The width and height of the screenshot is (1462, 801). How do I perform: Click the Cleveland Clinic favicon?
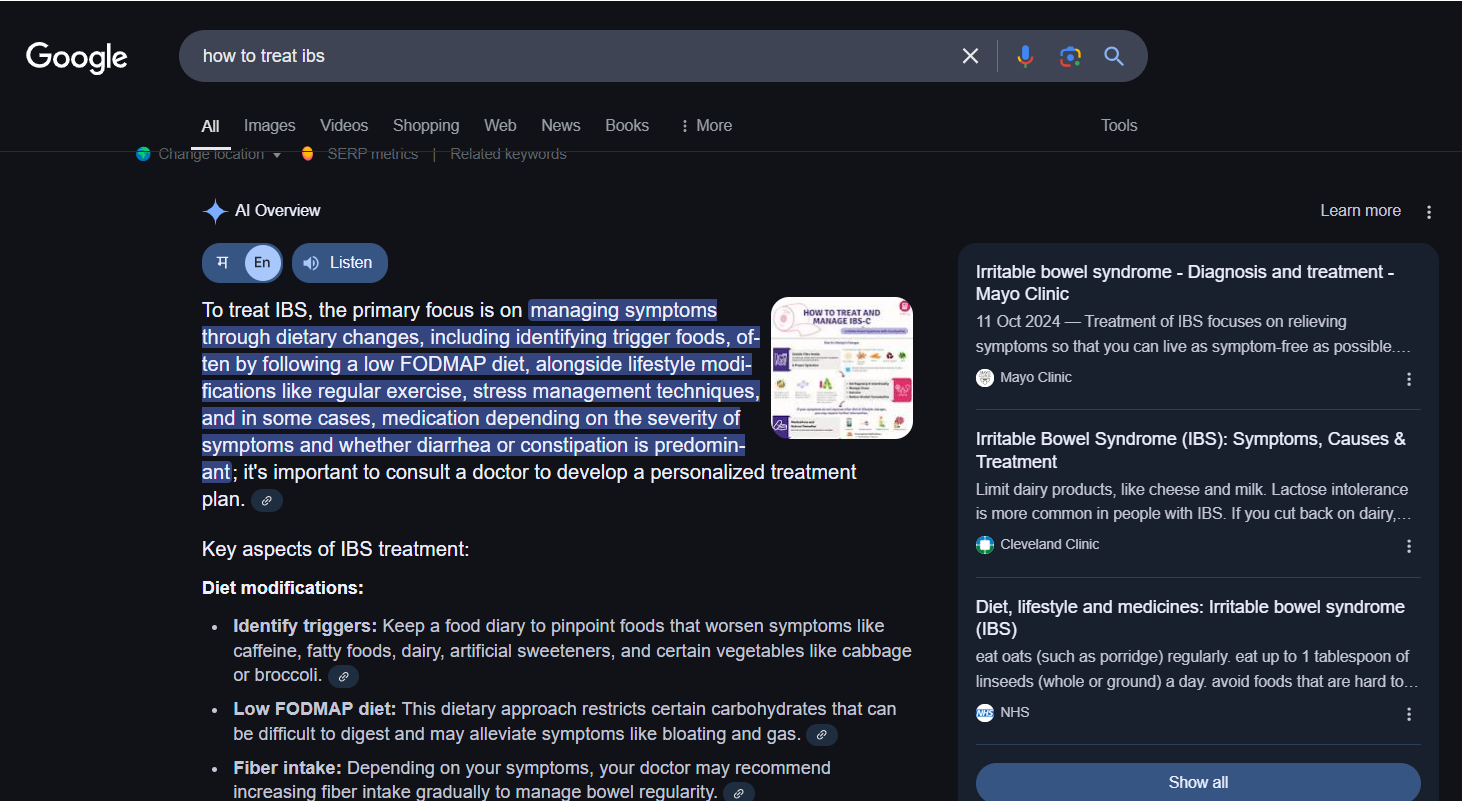pyautogui.click(x=985, y=545)
